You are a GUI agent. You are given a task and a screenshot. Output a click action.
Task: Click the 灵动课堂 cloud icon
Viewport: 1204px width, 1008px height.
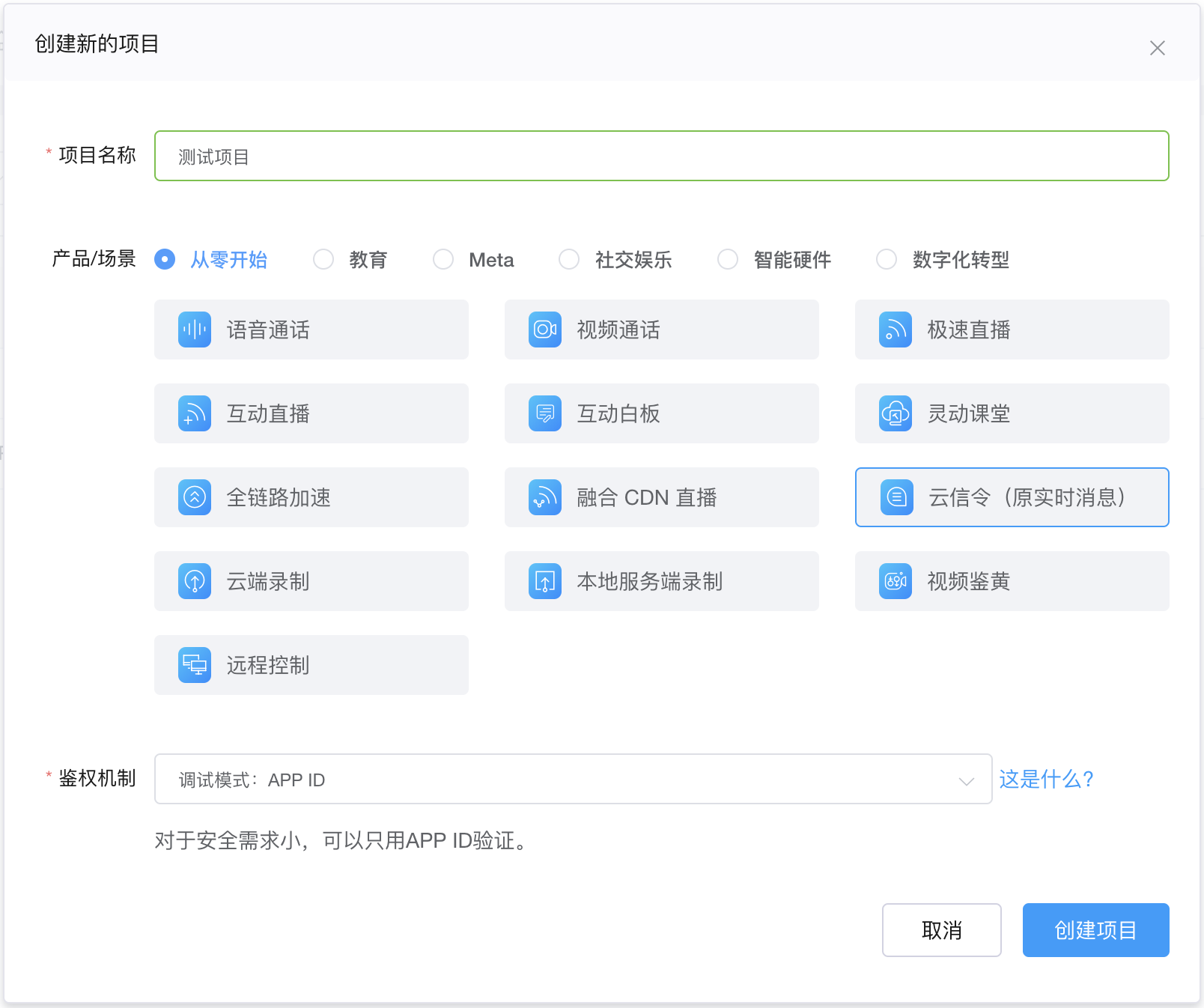pos(896,413)
